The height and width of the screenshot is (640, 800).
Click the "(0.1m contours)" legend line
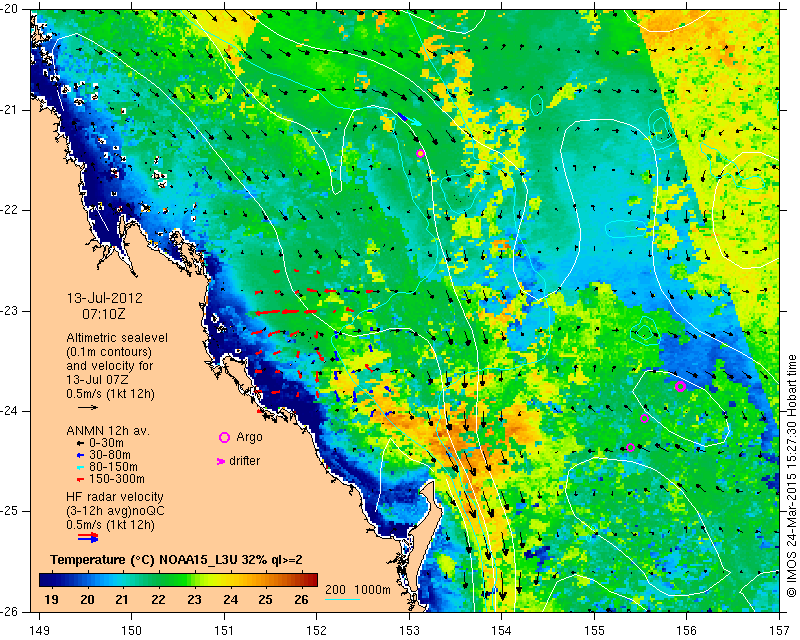(x=109, y=352)
